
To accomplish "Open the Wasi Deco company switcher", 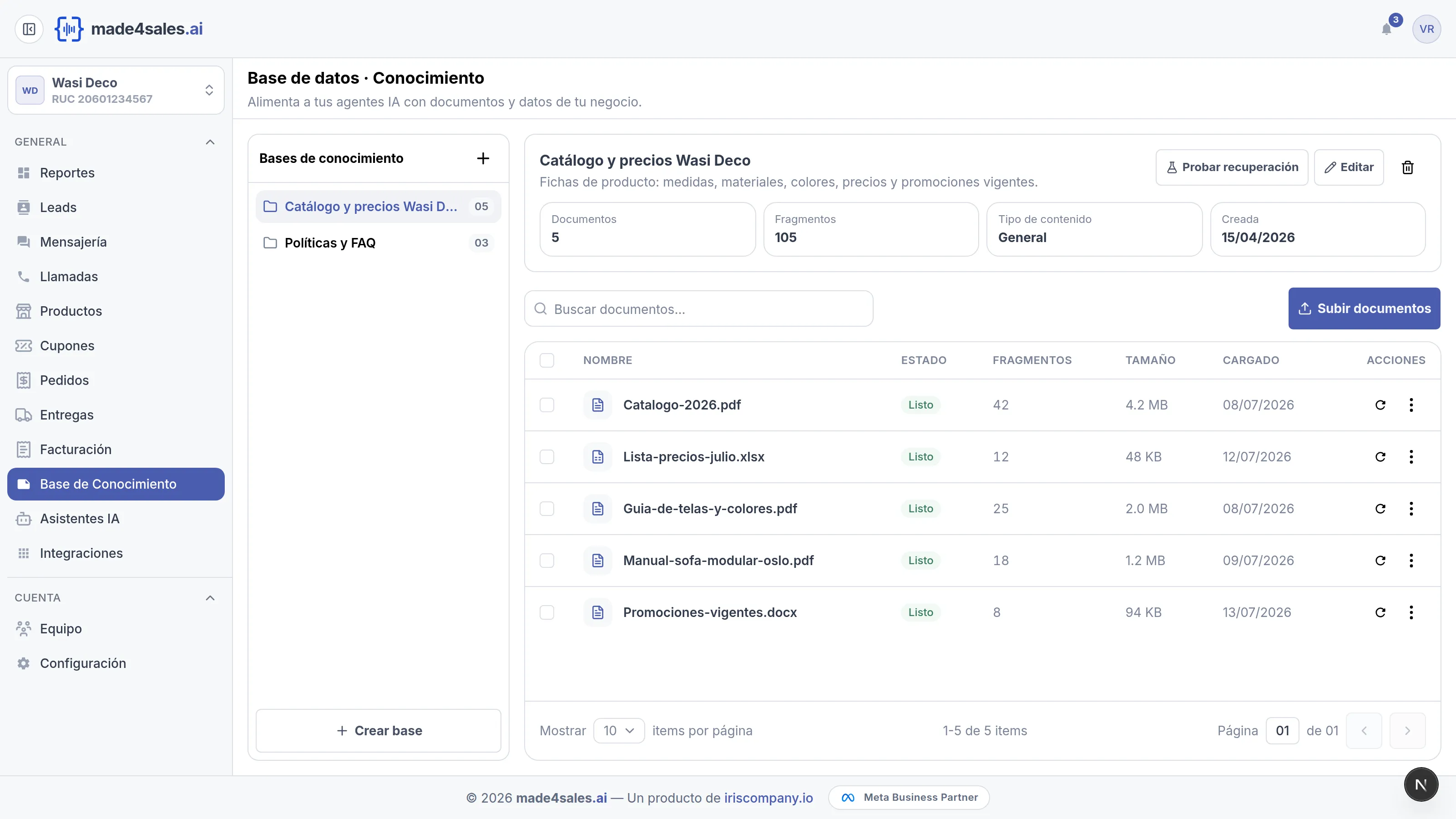I will 116,91.
